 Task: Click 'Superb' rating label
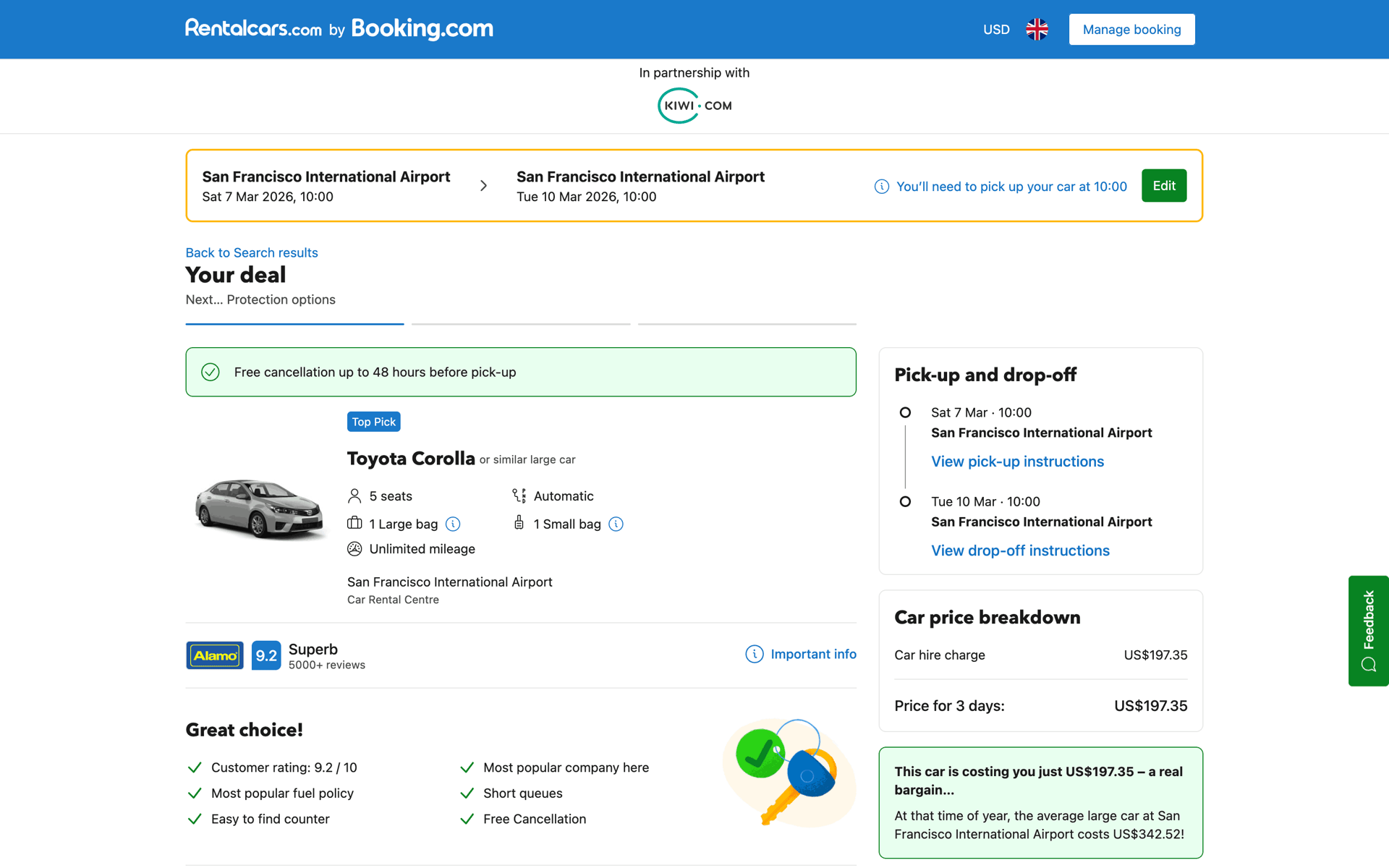313,649
